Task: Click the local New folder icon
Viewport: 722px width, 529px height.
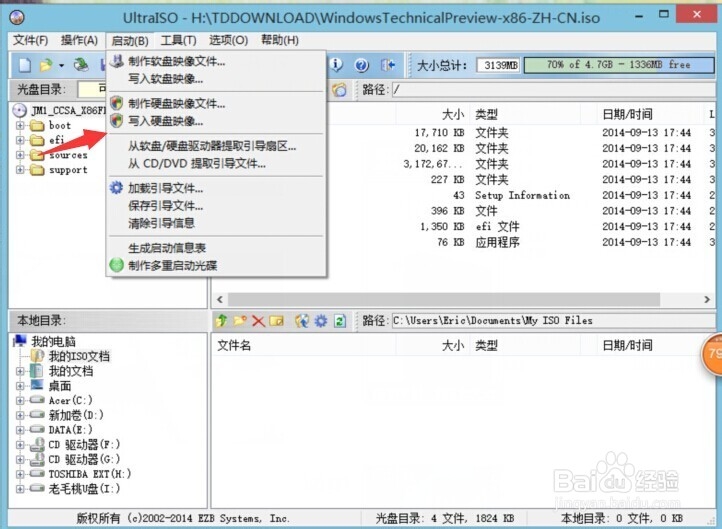Action: (240, 320)
